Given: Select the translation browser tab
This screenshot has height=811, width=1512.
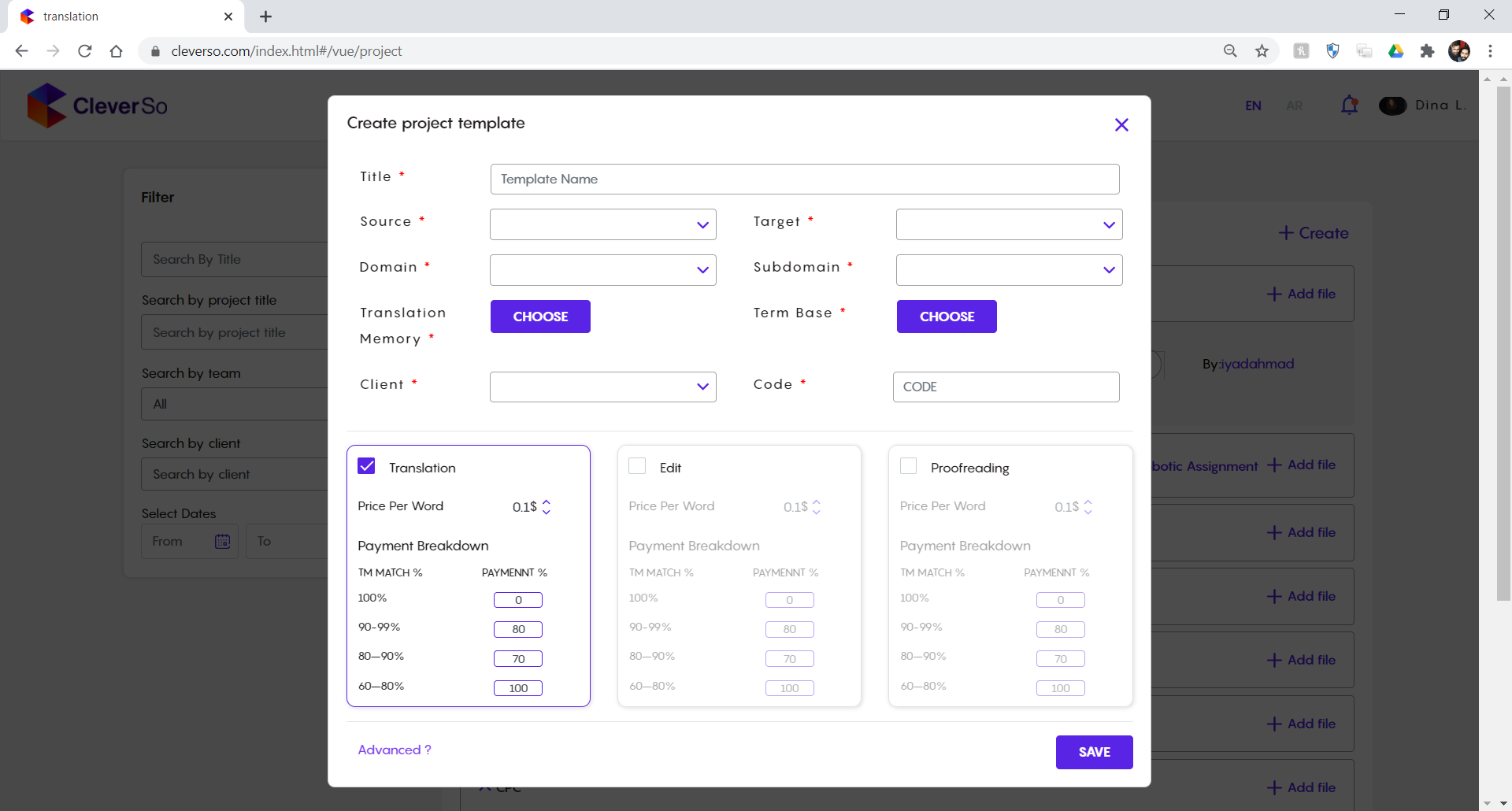Looking at the screenshot, I should [x=126, y=17].
